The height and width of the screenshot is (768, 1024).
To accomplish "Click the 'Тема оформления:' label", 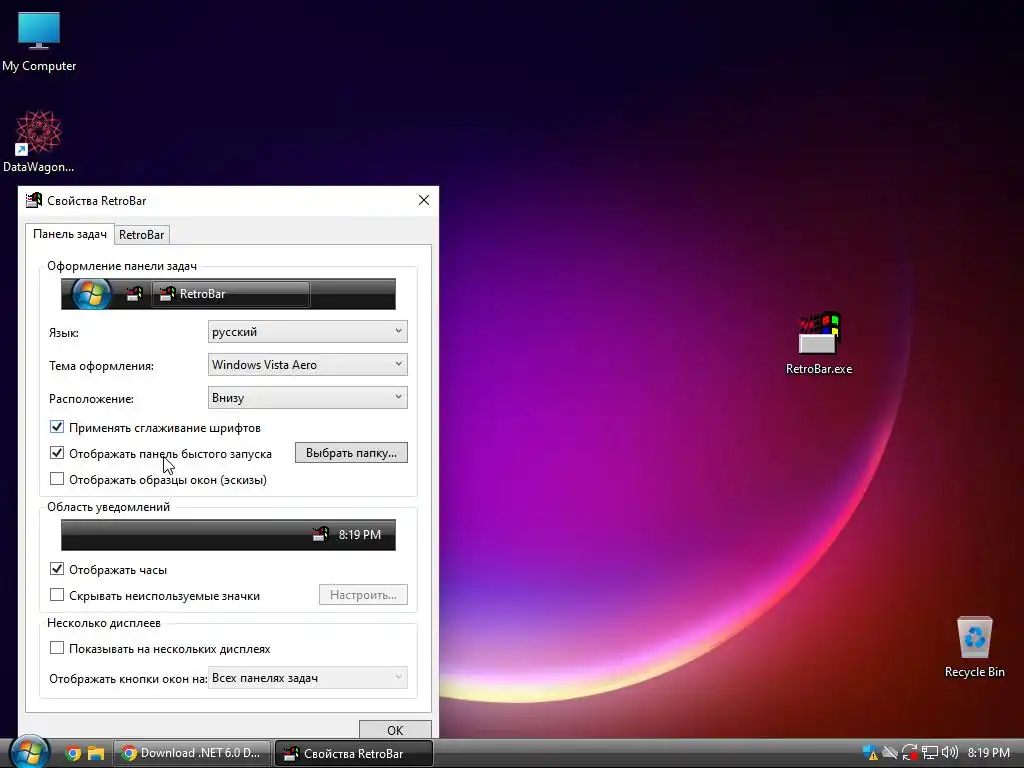I will pyautogui.click(x=101, y=366).
